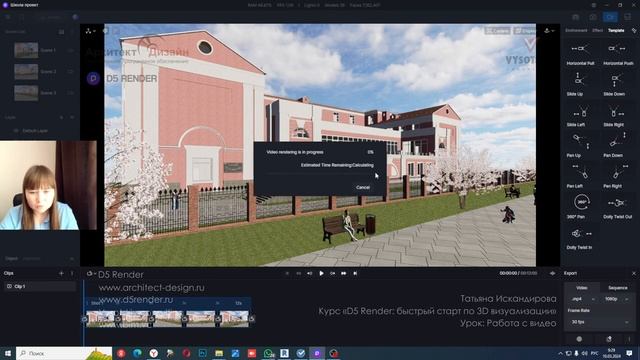Switch to image render mode icon
Viewport: 640px width, 360px height.
coord(593,17)
